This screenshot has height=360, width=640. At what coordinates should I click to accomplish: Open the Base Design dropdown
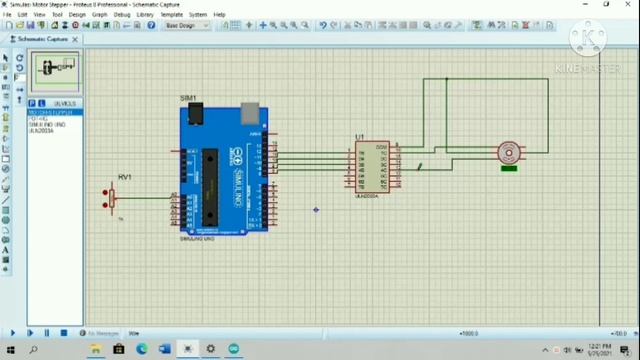click(187, 25)
